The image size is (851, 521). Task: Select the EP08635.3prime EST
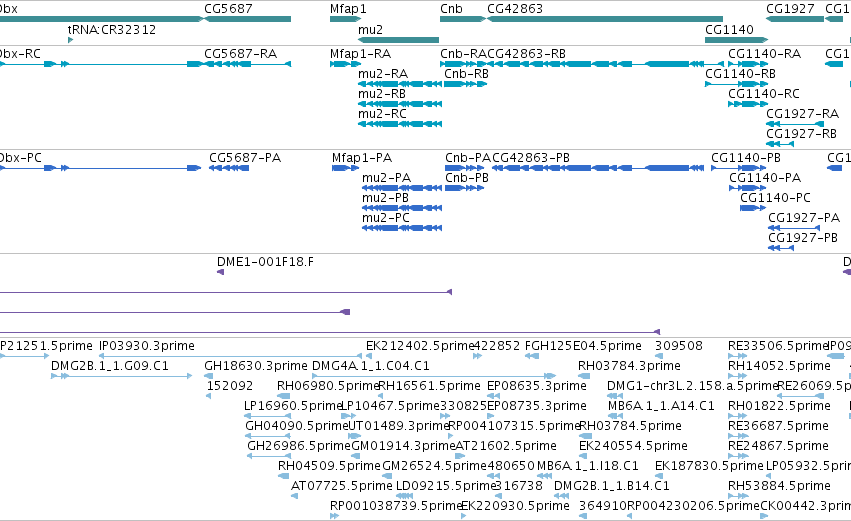point(494,396)
